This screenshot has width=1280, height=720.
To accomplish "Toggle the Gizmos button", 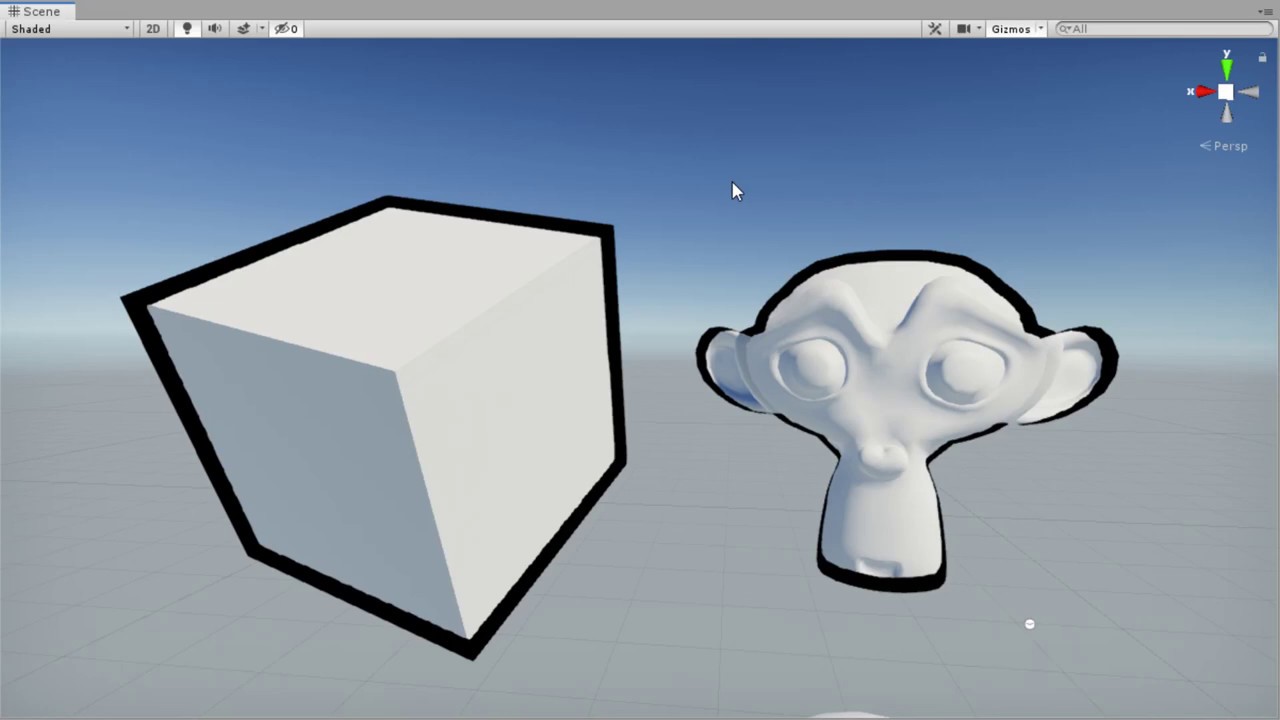I will coord(1010,29).
